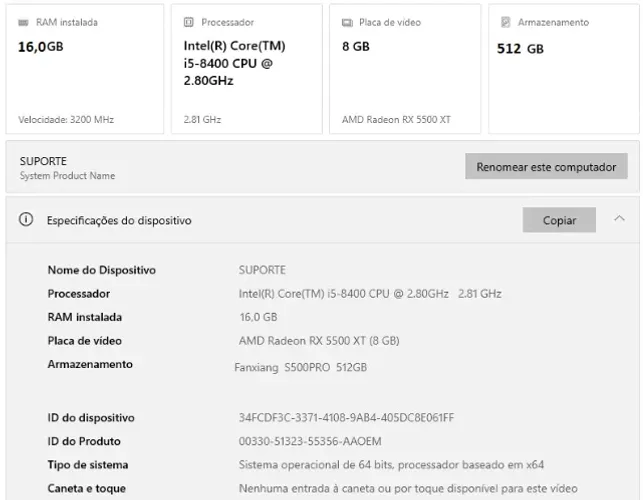Select 16,0 GB value in specifications
The height and width of the screenshot is (500, 643).
coord(258,317)
